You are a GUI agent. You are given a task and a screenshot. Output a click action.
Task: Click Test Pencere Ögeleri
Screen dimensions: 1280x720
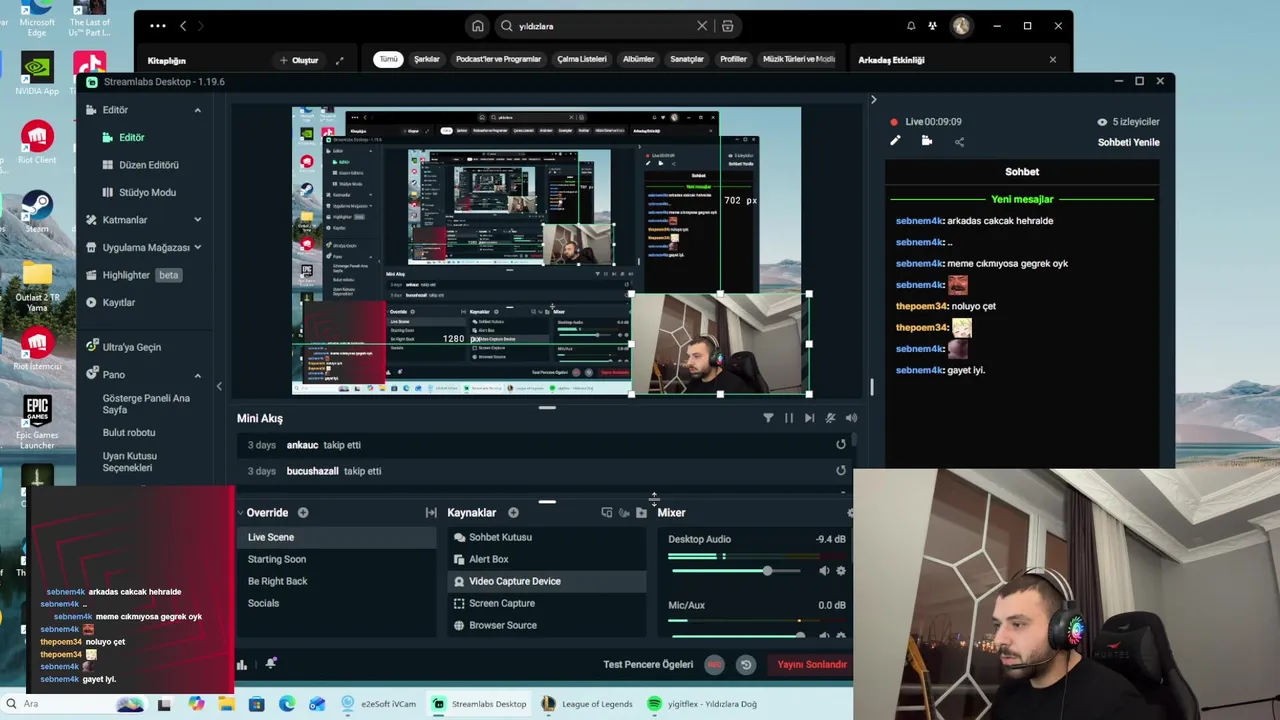pos(648,664)
